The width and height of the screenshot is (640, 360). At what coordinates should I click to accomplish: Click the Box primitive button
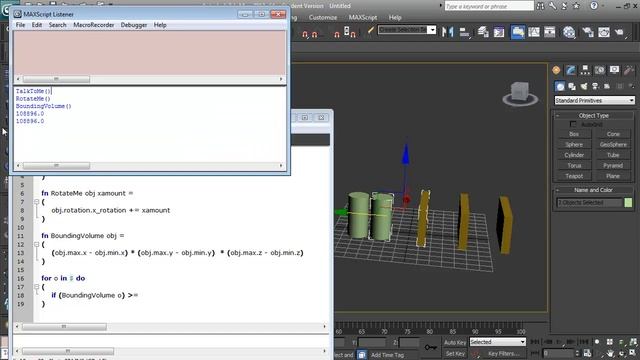[574, 134]
